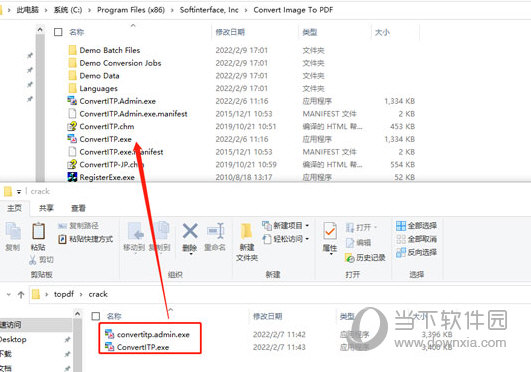Click Select all (全部选择)
Viewport: 531px width, 372px height.
[416, 226]
